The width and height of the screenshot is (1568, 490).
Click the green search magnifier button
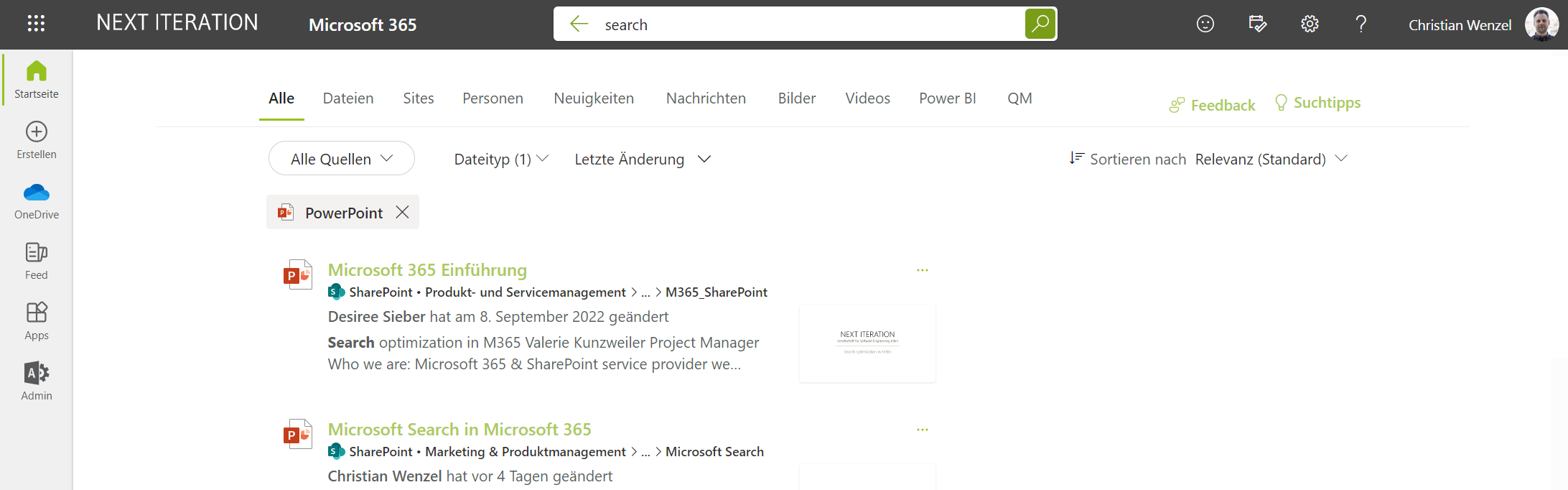point(1040,24)
